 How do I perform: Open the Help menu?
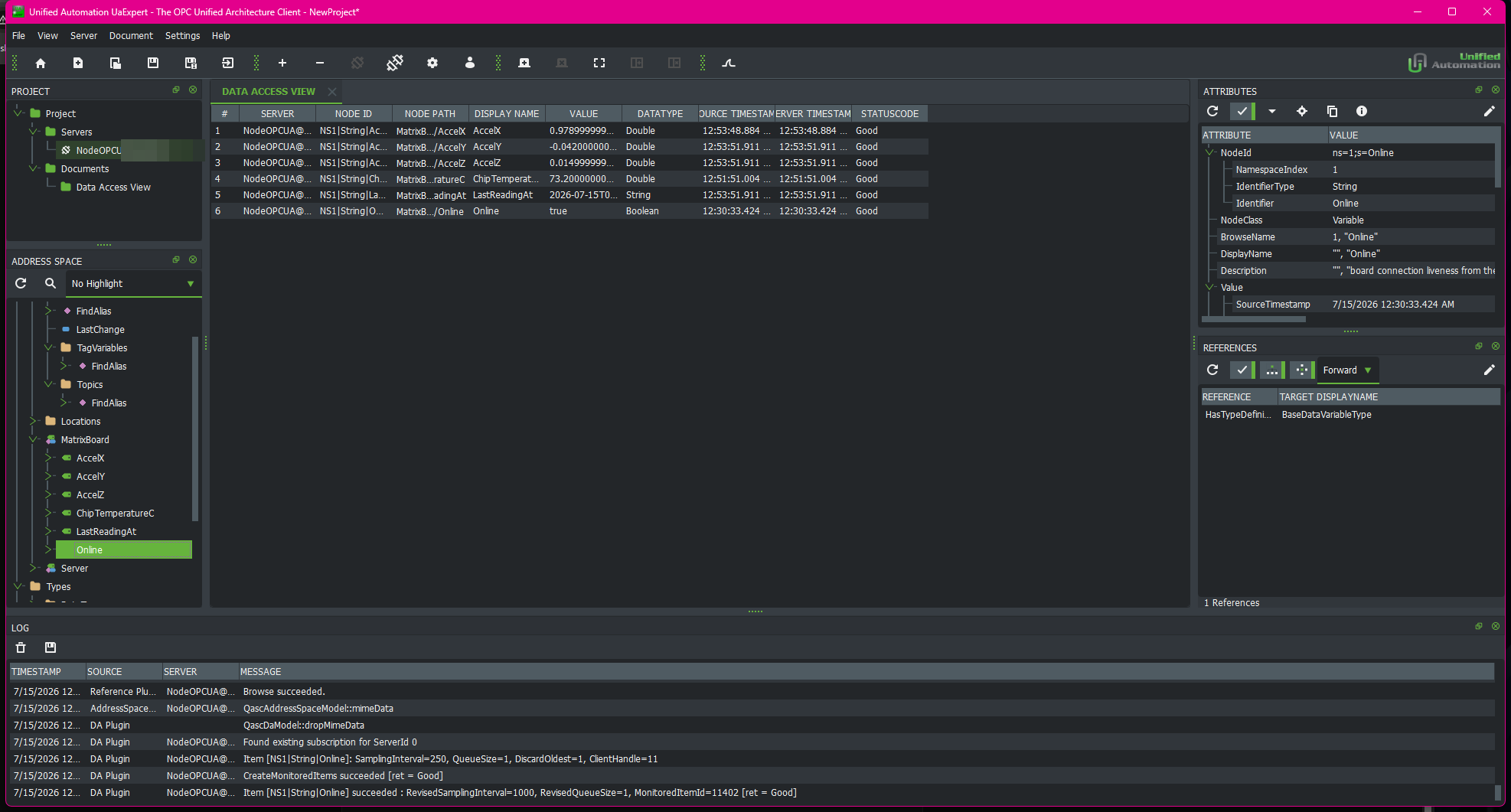tap(220, 36)
